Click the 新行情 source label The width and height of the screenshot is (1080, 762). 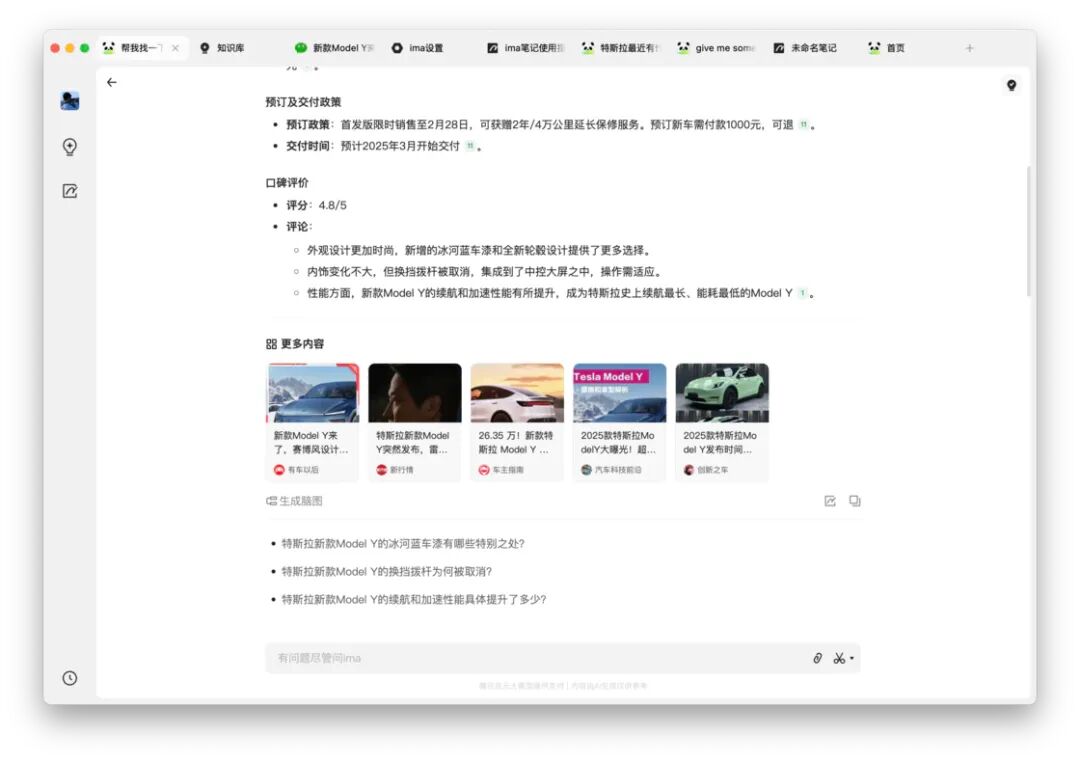point(395,470)
